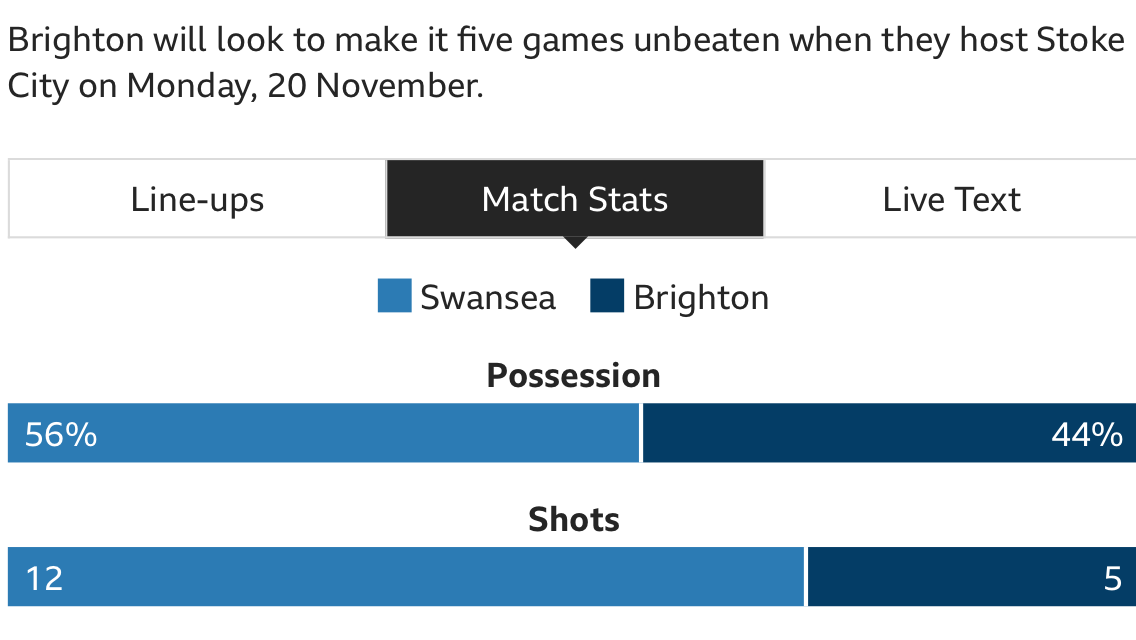Image resolution: width=1136 pixels, height=640 pixels.
Task: Click the Stoke City fixture paragraph
Action: coord(565,62)
